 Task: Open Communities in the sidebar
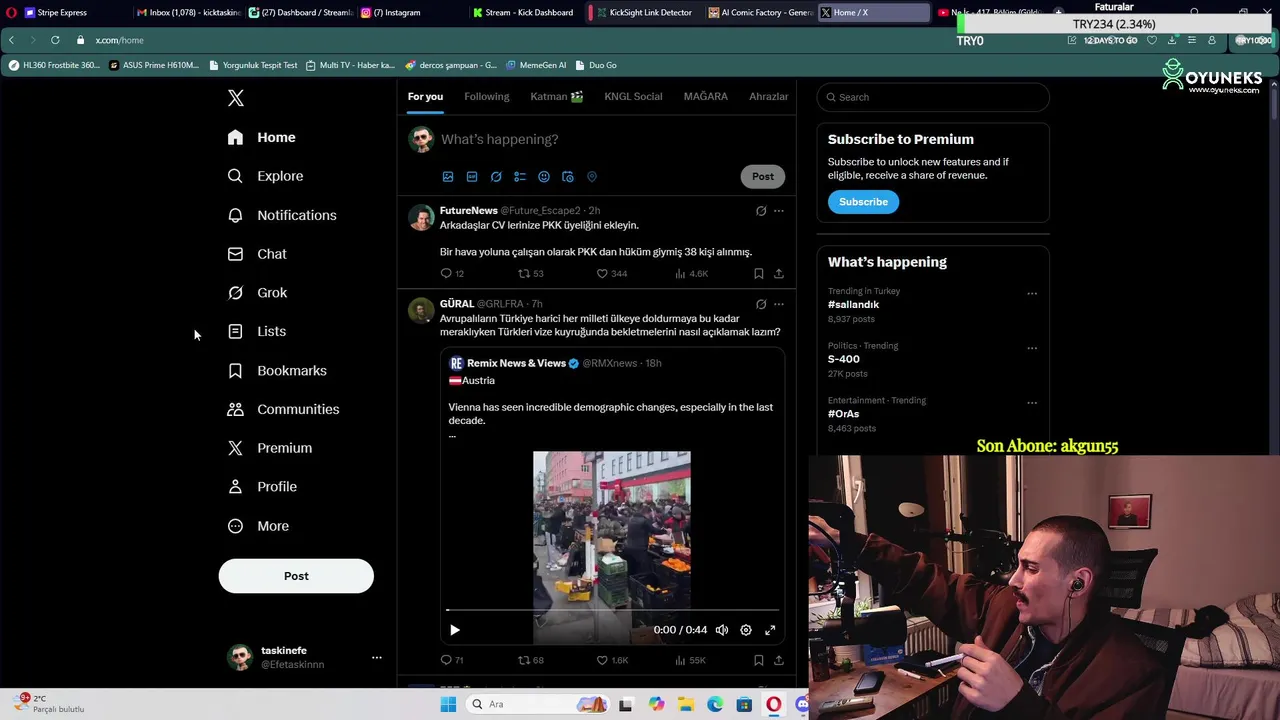(x=284, y=409)
